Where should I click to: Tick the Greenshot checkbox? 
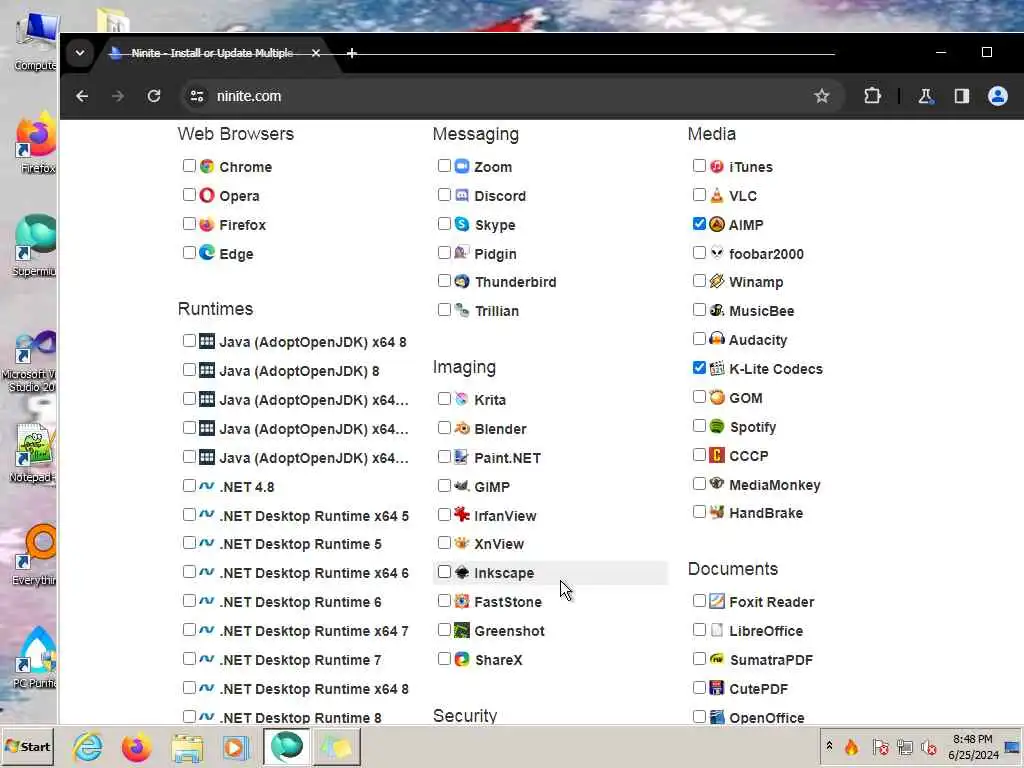(x=445, y=630)
